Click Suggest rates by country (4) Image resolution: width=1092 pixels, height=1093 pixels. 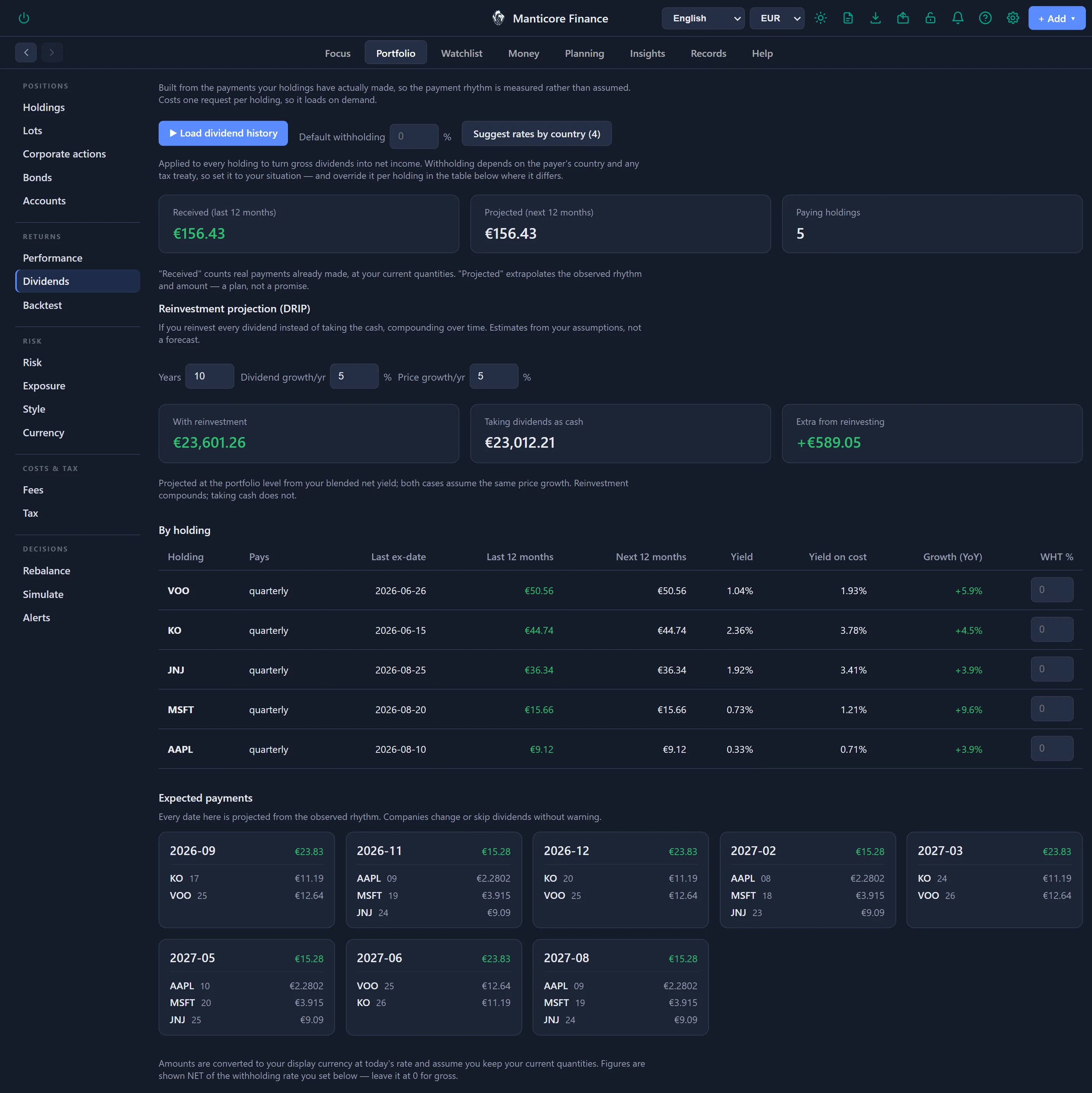537,133
